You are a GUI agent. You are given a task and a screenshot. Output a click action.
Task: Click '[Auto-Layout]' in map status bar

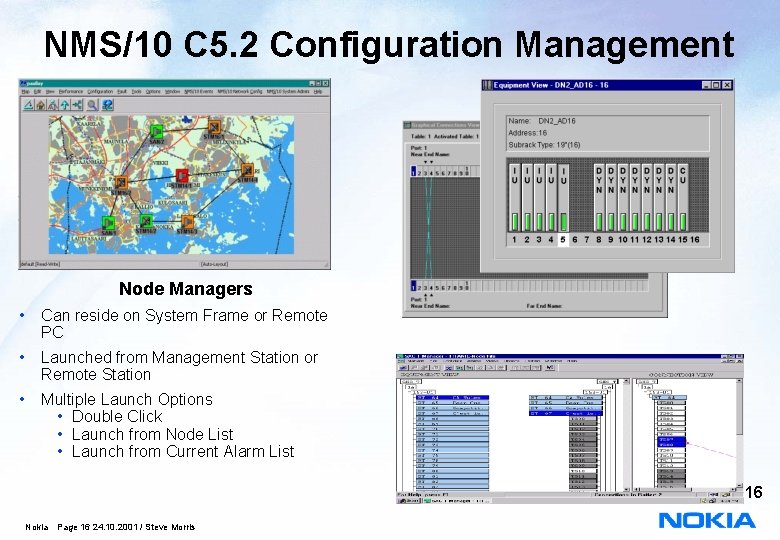click(214, 264)
